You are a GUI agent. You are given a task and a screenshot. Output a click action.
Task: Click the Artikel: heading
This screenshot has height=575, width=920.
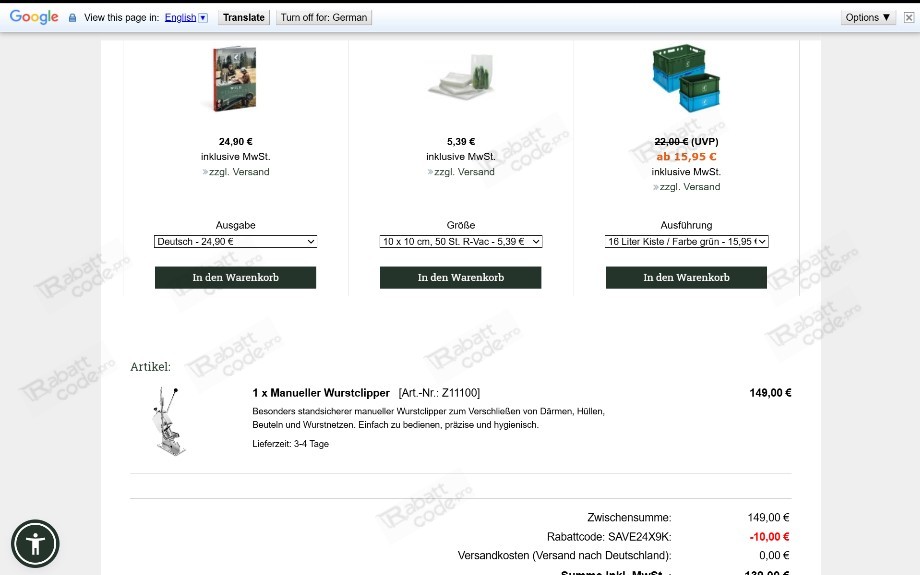pyautogui.click(x=151, y=367)
